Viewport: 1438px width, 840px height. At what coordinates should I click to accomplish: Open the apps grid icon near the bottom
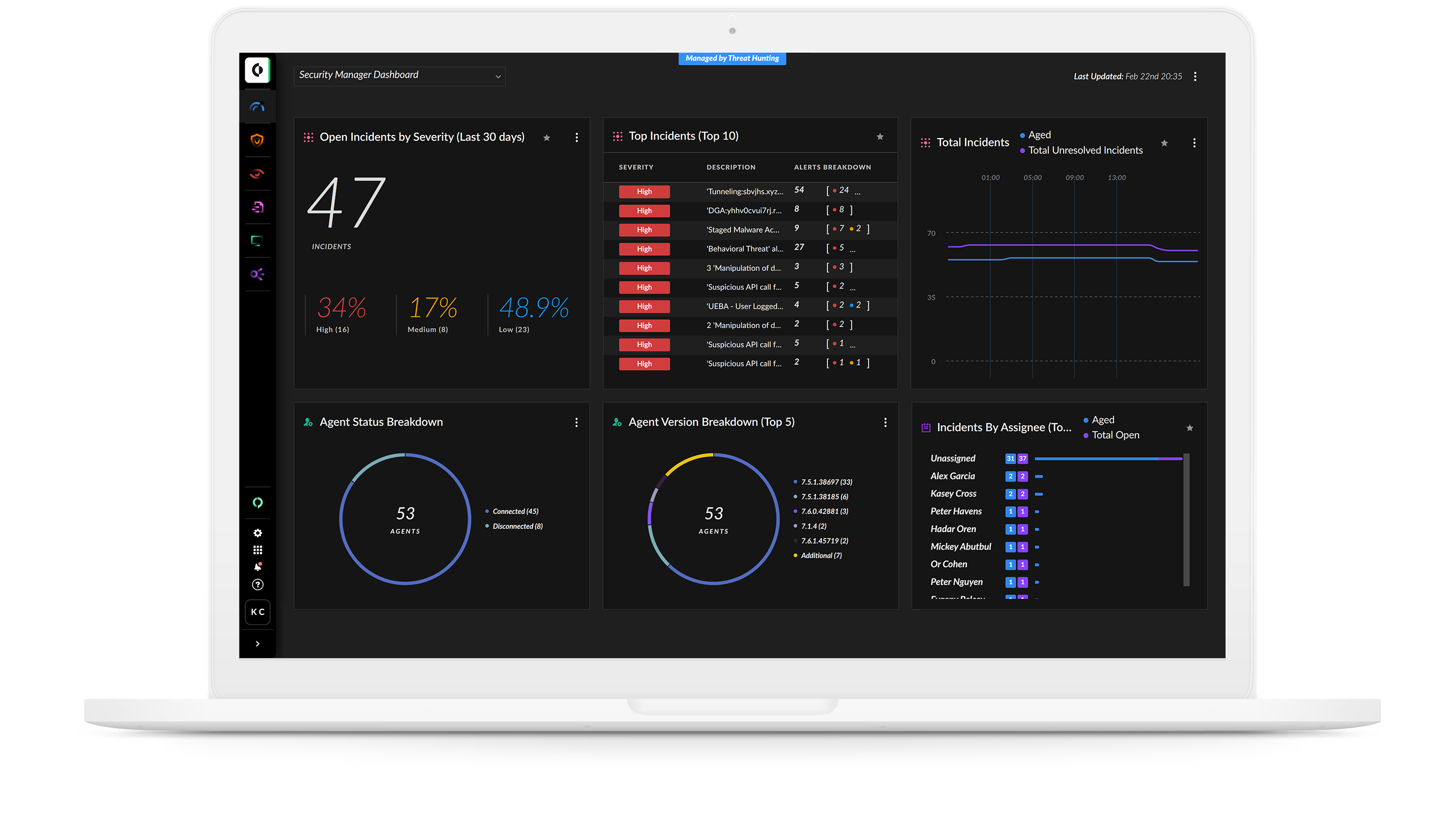tap(257, 550)
